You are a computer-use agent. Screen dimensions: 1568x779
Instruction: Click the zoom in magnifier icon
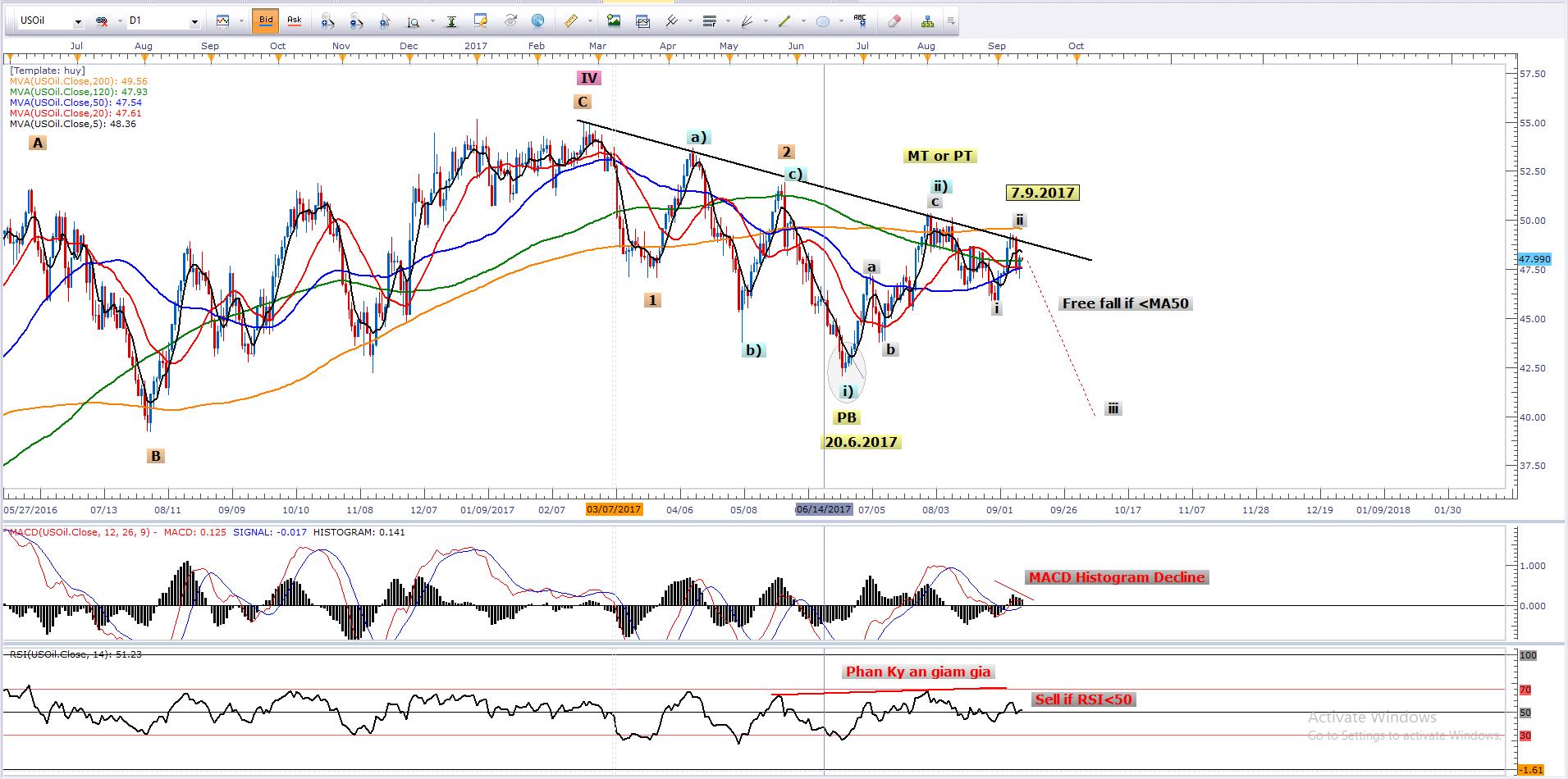click(x=327, y=21)
